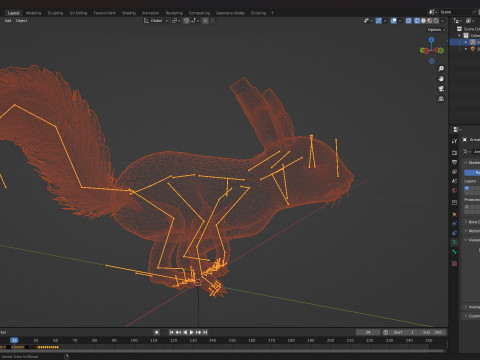Click the blue playhead marker on timeline
Image resolution: width=480 pixels, height=360 pixels.
14,340
